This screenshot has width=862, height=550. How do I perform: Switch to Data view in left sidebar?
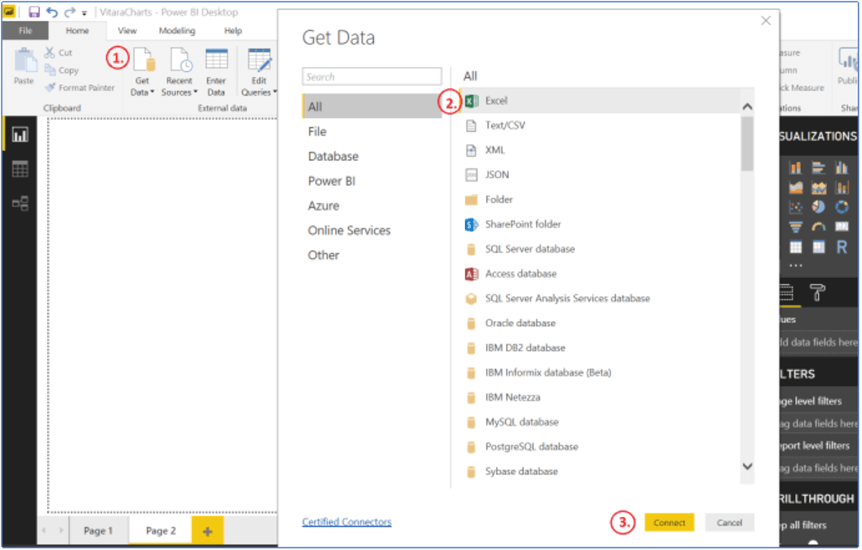tap(20, 169)
